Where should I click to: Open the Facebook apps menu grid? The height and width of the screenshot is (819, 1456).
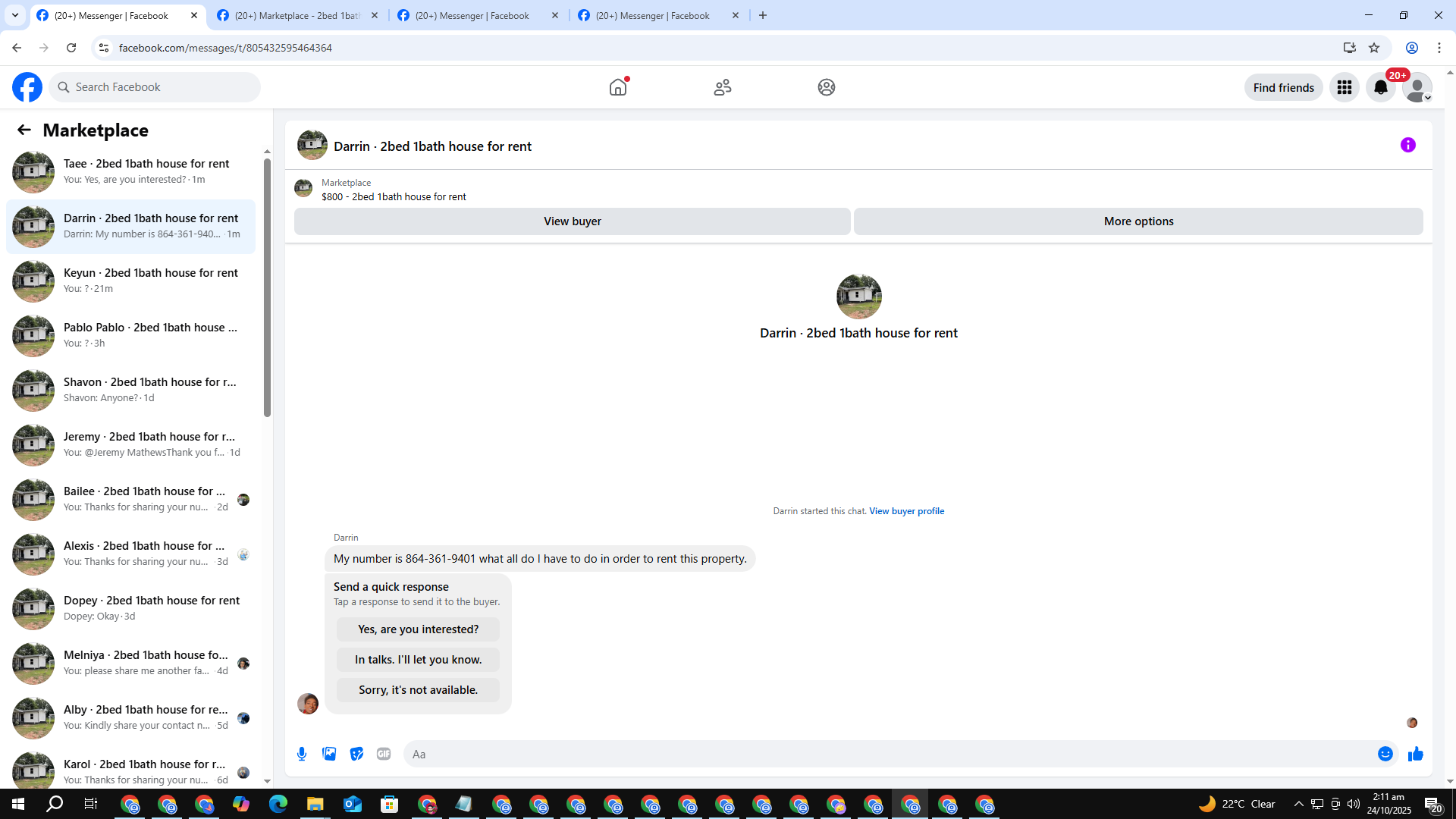click(x=1345, y=87)
